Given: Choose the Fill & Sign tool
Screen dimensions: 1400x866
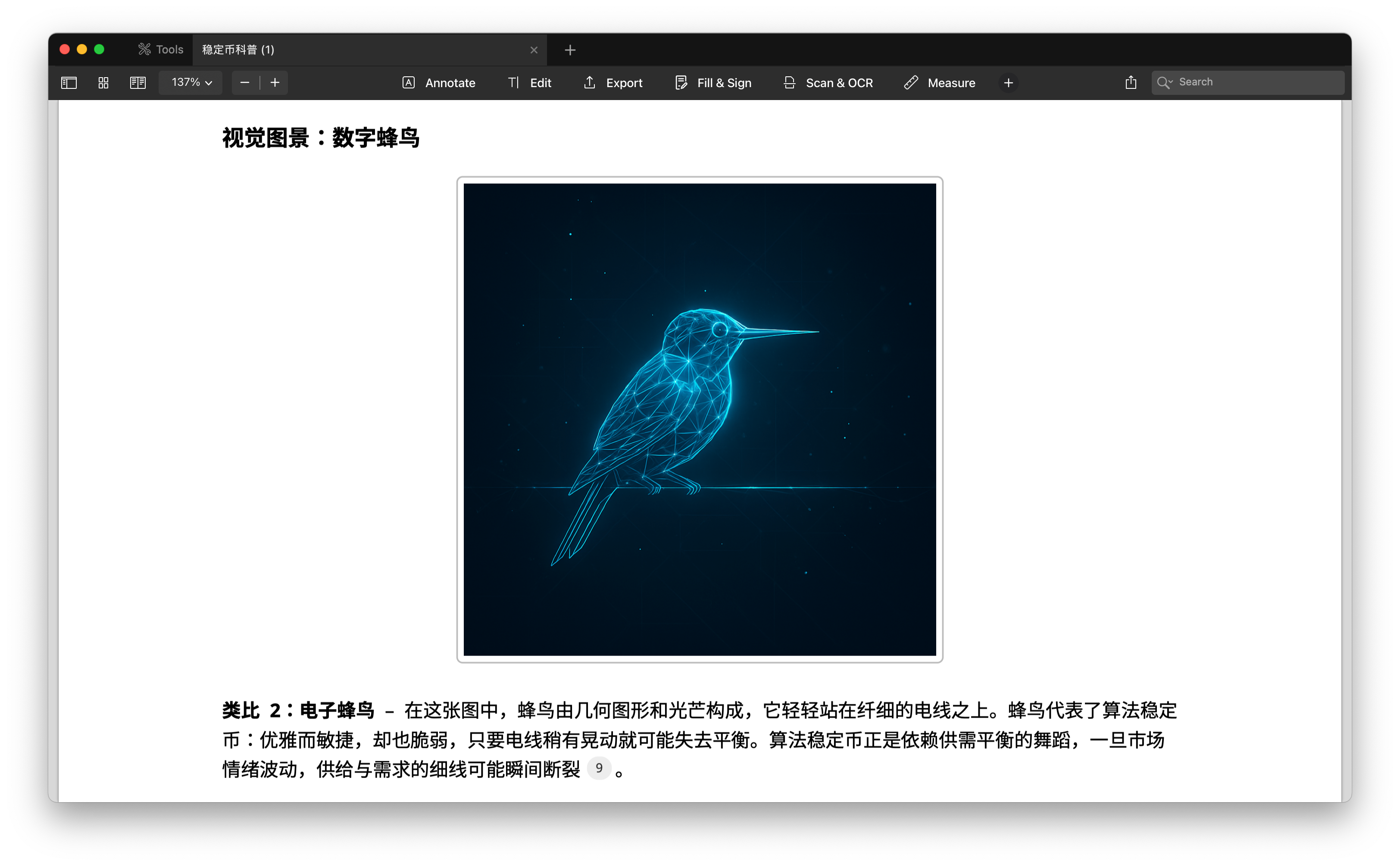Looking at the screenshot, I should tap(713, 82).
